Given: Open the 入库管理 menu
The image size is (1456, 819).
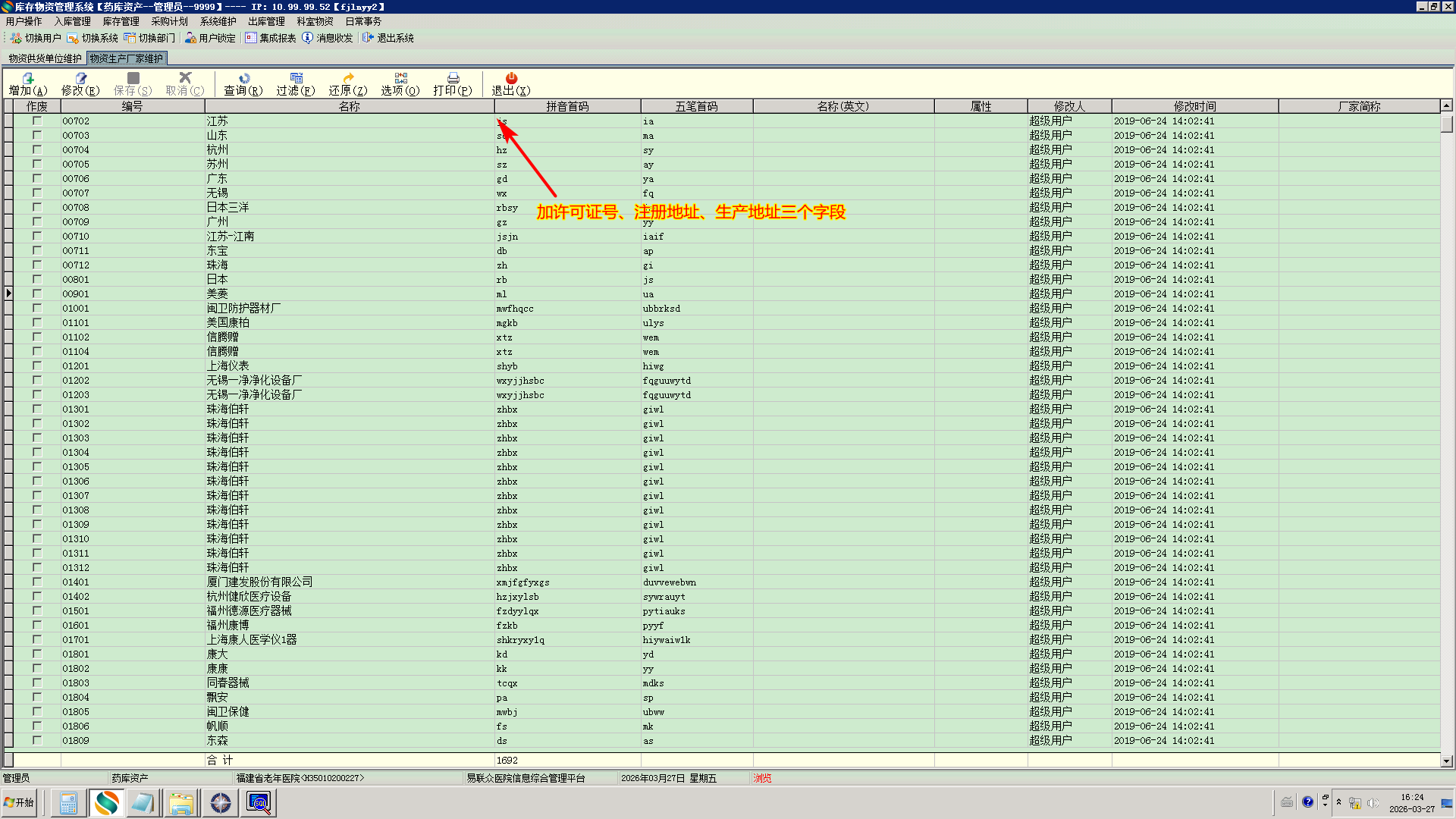Looking at the screenshot, I should tap(72, 21).
